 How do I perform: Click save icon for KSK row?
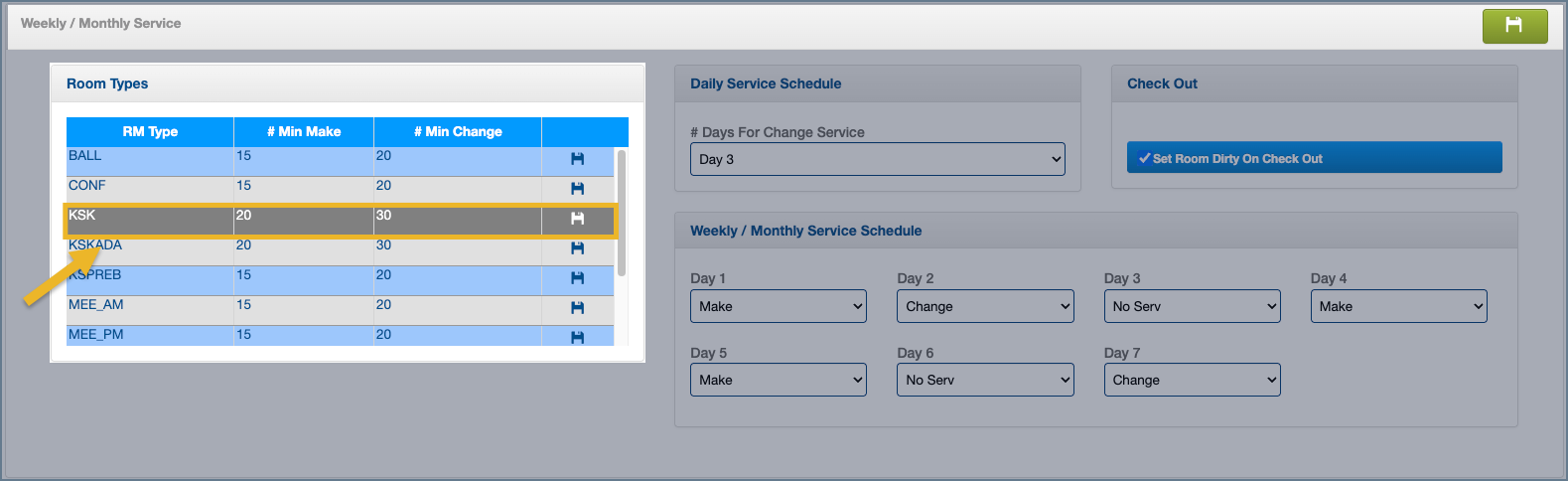coord(577,219)
